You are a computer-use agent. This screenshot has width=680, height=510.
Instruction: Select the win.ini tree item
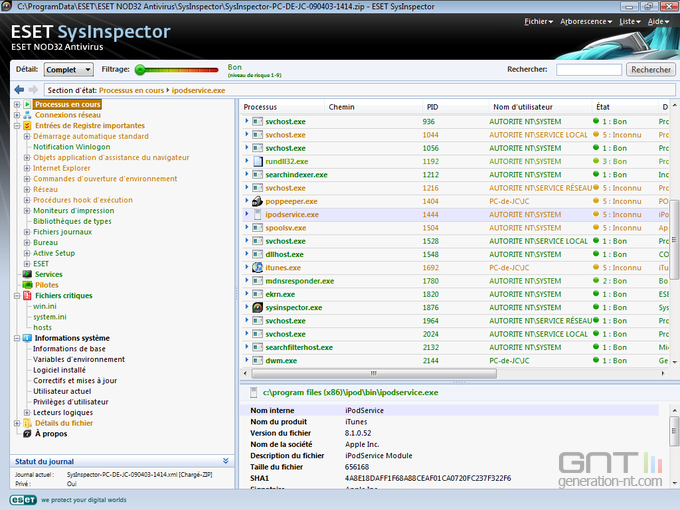click(45, 306)
